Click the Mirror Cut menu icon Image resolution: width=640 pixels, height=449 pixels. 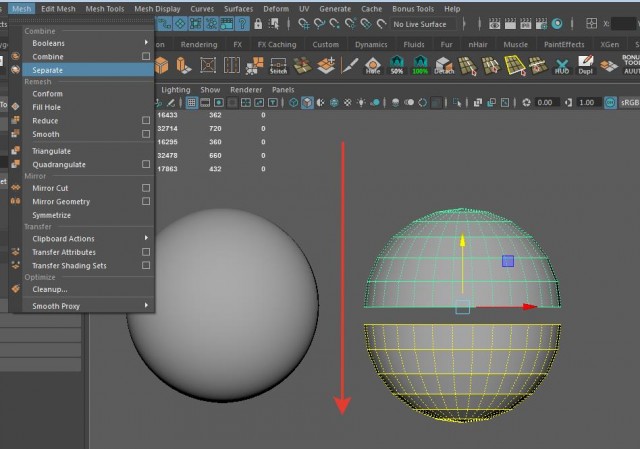coord(16,187)
